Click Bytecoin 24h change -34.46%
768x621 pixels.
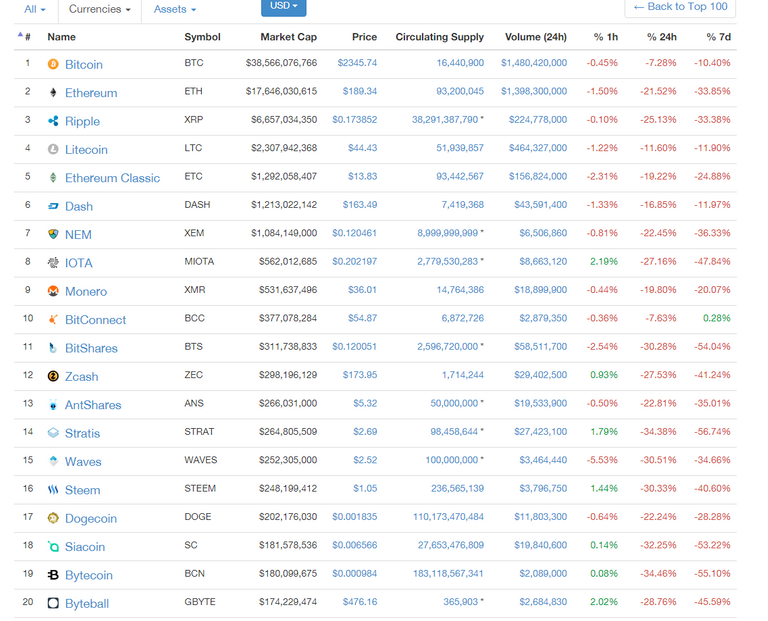658,573
